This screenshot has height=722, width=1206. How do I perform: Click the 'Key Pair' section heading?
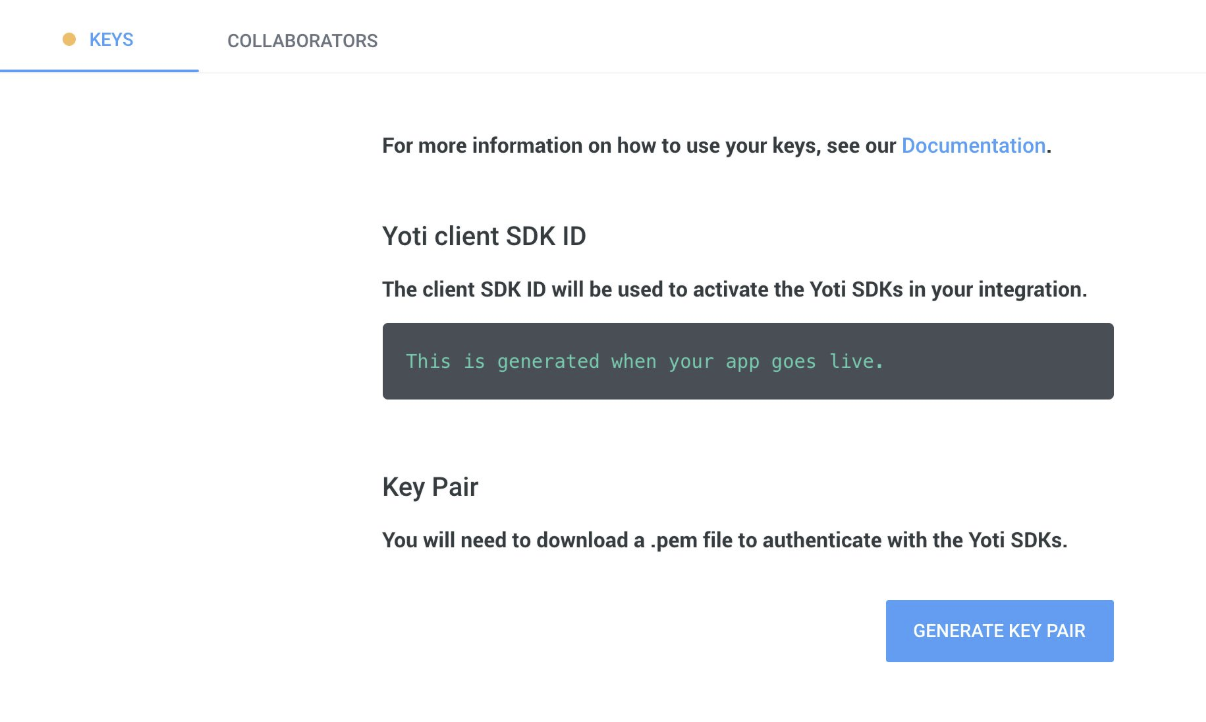(x=430, y=487)
